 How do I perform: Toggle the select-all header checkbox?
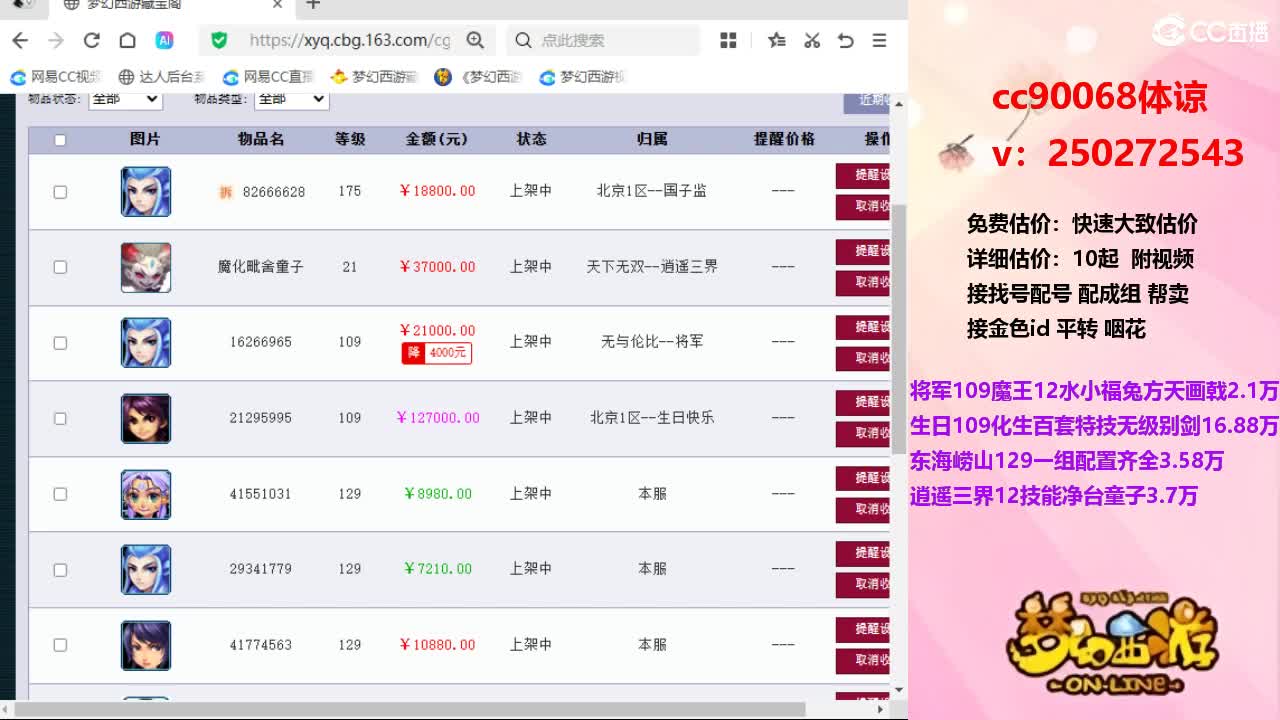click(x=60, y=140)
